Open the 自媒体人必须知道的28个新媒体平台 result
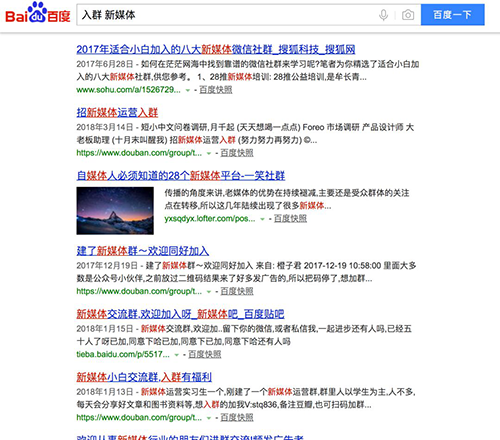This screenshot has width=500, height=440. point(181,176)
